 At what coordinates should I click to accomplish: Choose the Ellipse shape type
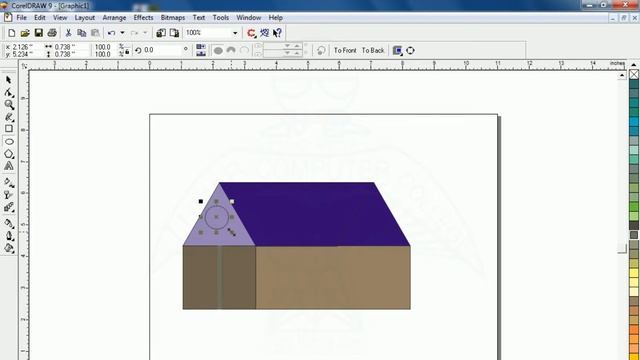click(x=218, y=50)
